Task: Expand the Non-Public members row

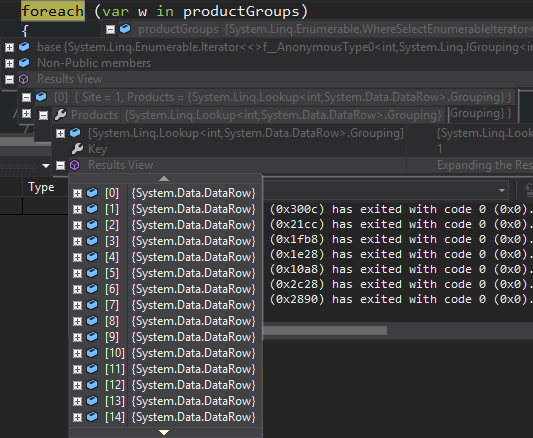Action: click(10, 63)
